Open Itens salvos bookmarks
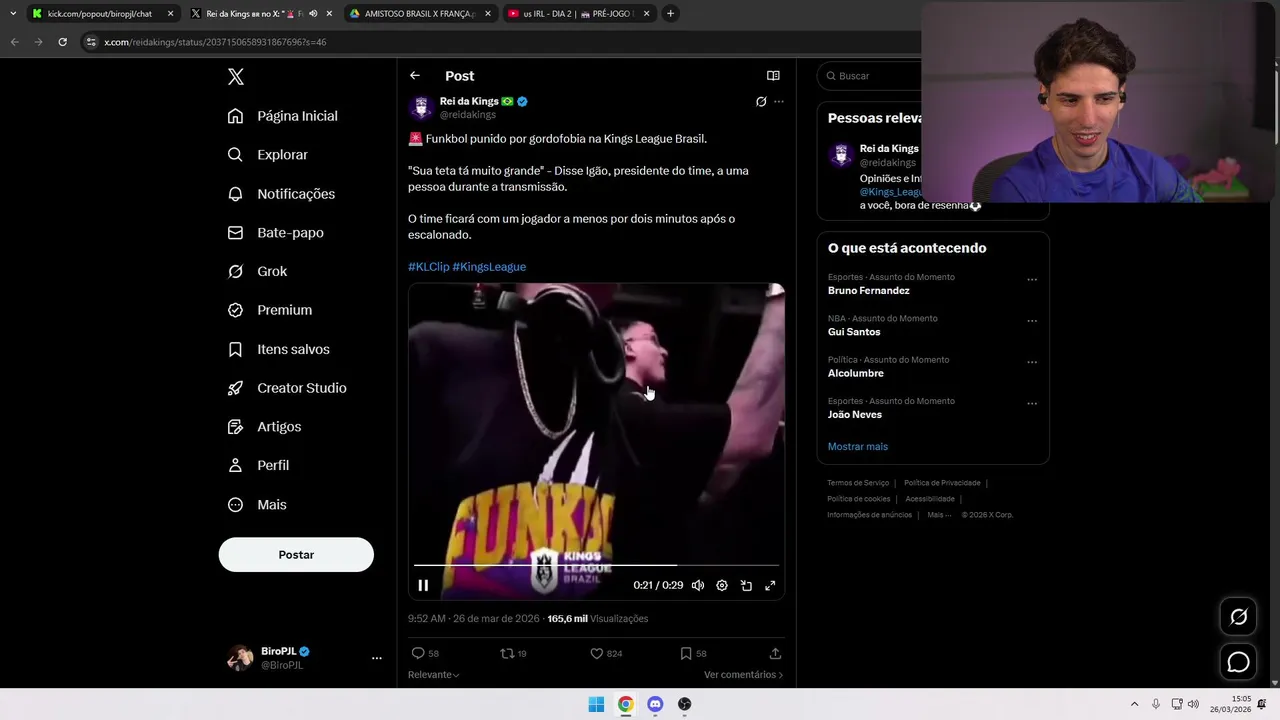Screen dimensions: 1280x720 (x=279, y=349)
